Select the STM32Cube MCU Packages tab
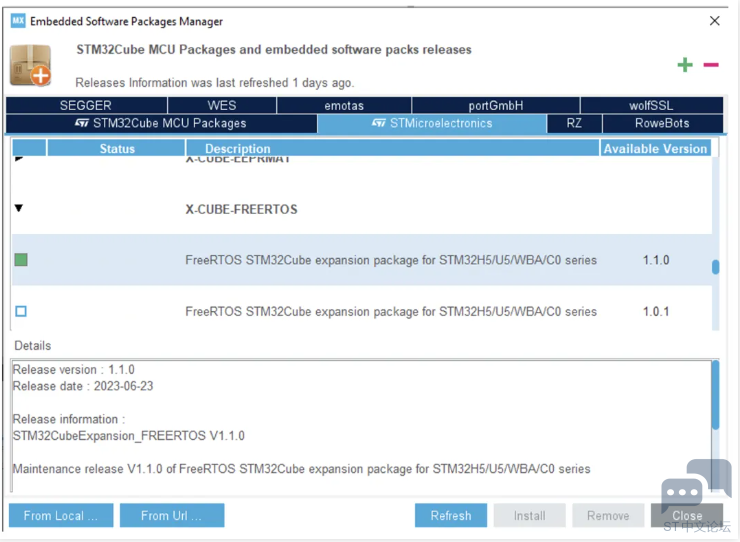Image resolution: width=740 pixels, height=542 pixels. pos(161,124)
